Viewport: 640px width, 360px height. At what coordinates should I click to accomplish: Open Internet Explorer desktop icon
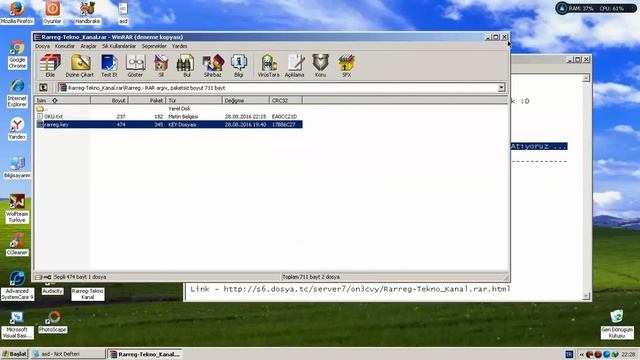click(17, 93)
